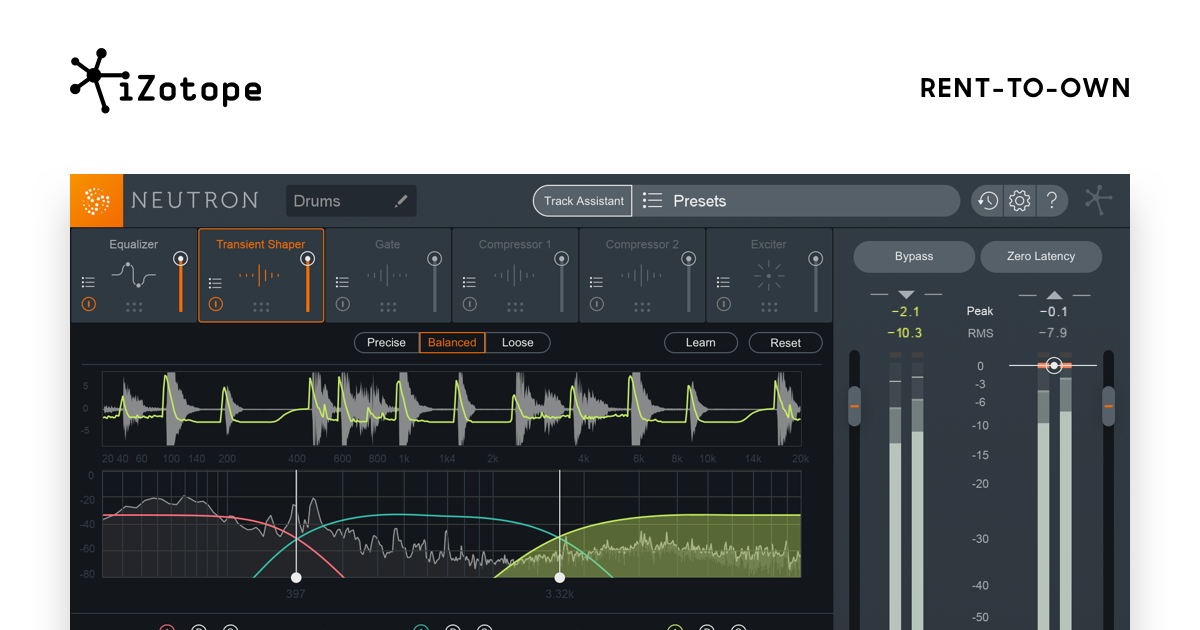This screenshot has width=1200, height=630.
Task: Enable Bypass on the output section
Action: 913,256
